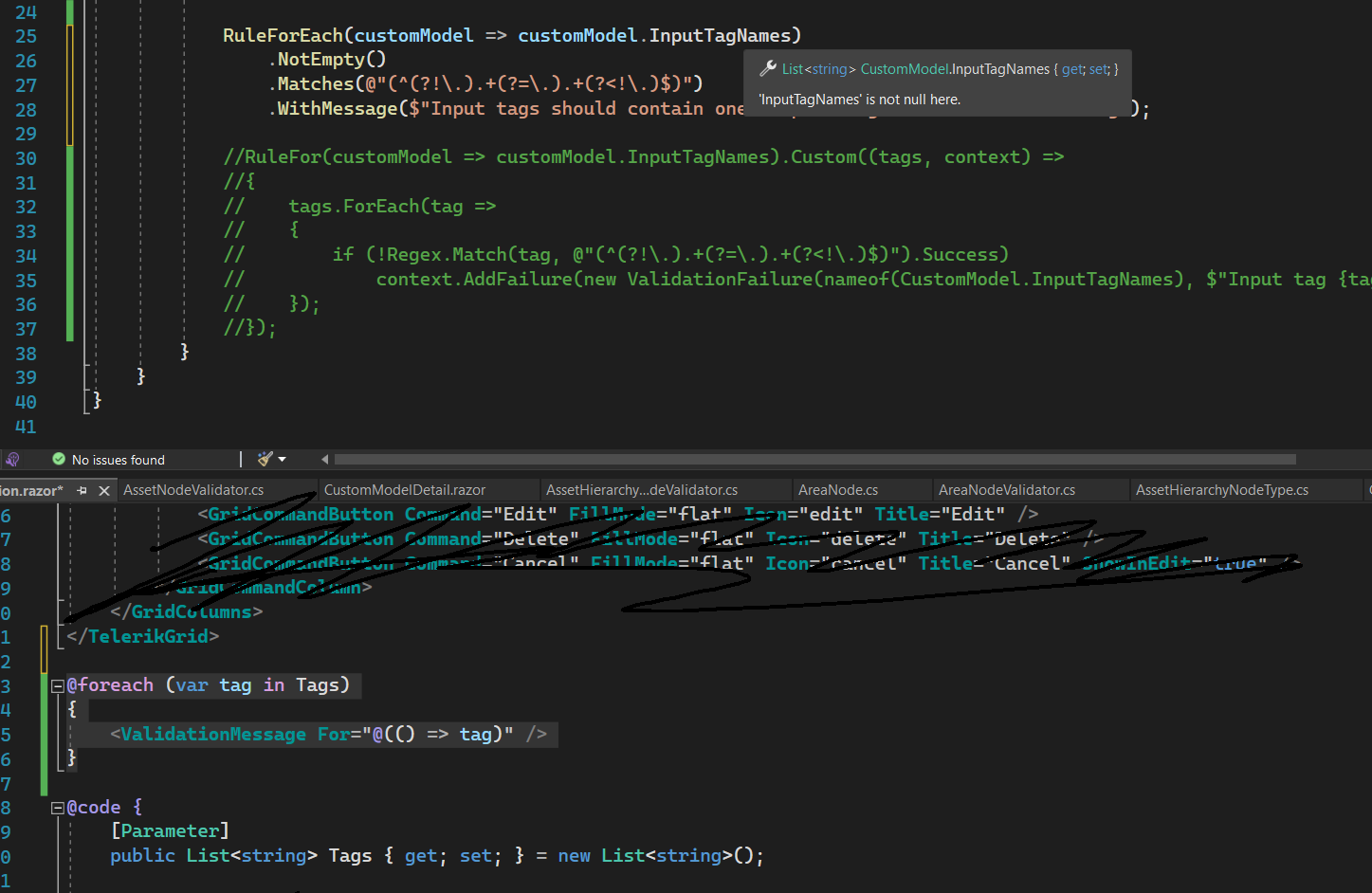The height and width of the screenshot is (893, 1372).
Task: Open the Code Cleanup profile dropdown arrow
Action: click(x=283, y=458)
